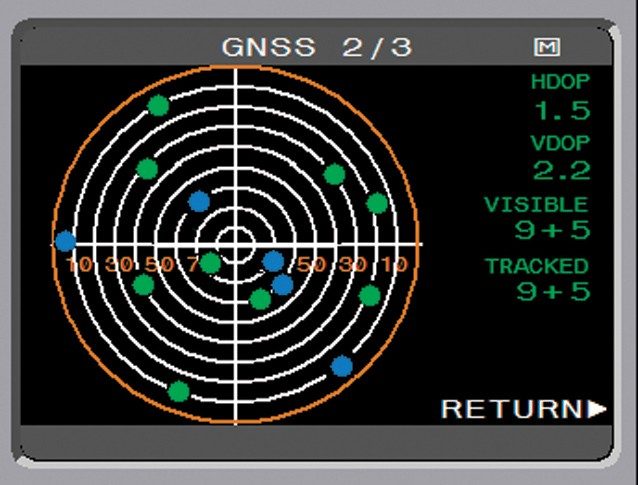The width and height of the screenshot is (638, 485).
Task: Click the boxed M message indicator
Action: coord(547,48)
